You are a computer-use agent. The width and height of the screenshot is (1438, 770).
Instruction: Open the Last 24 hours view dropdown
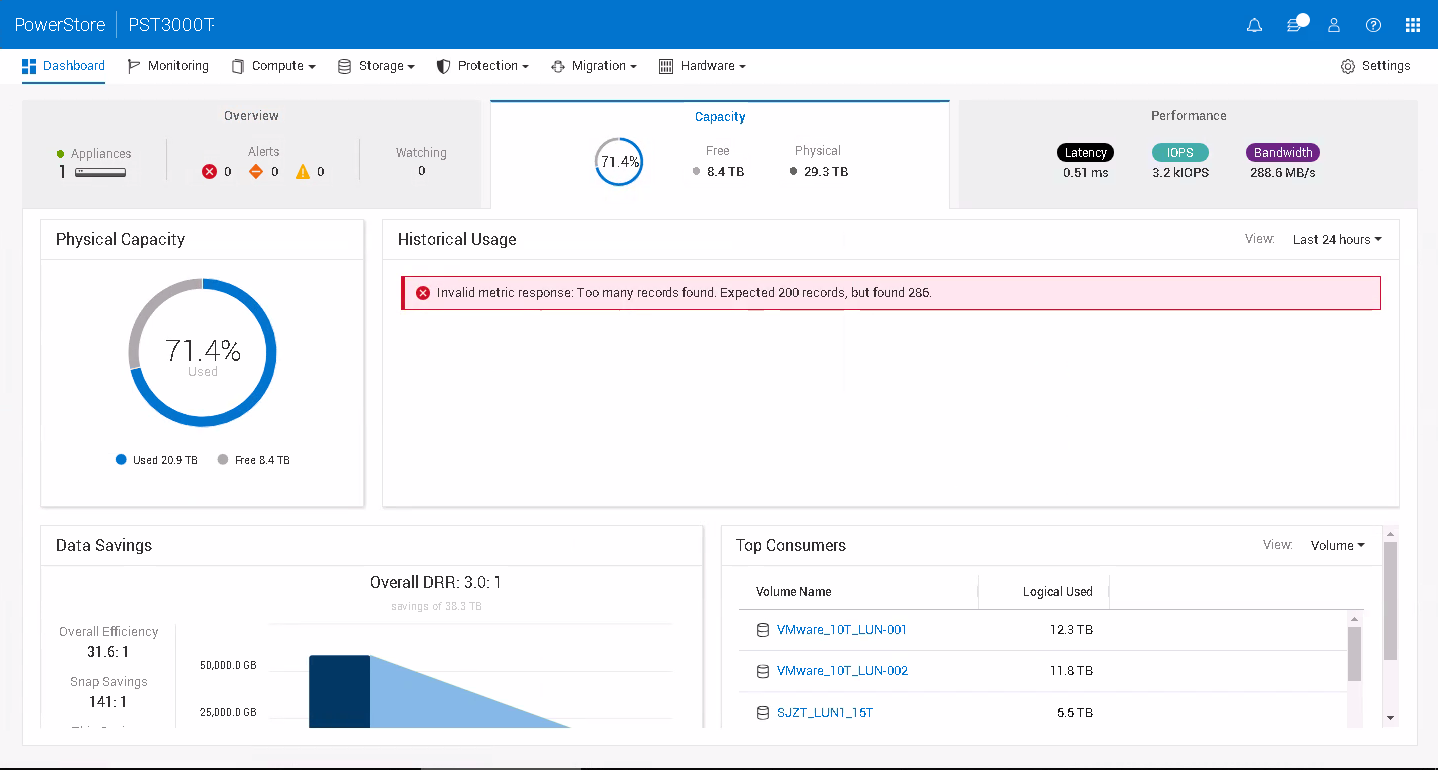coord(1336,240)
